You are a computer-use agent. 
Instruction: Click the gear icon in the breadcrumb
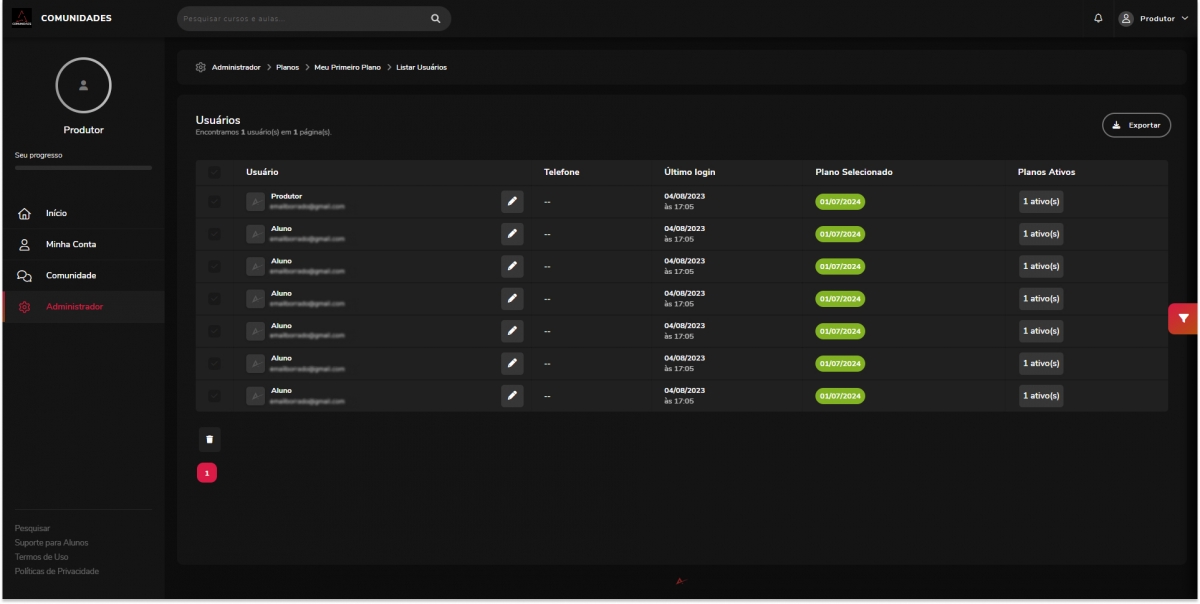201,67
